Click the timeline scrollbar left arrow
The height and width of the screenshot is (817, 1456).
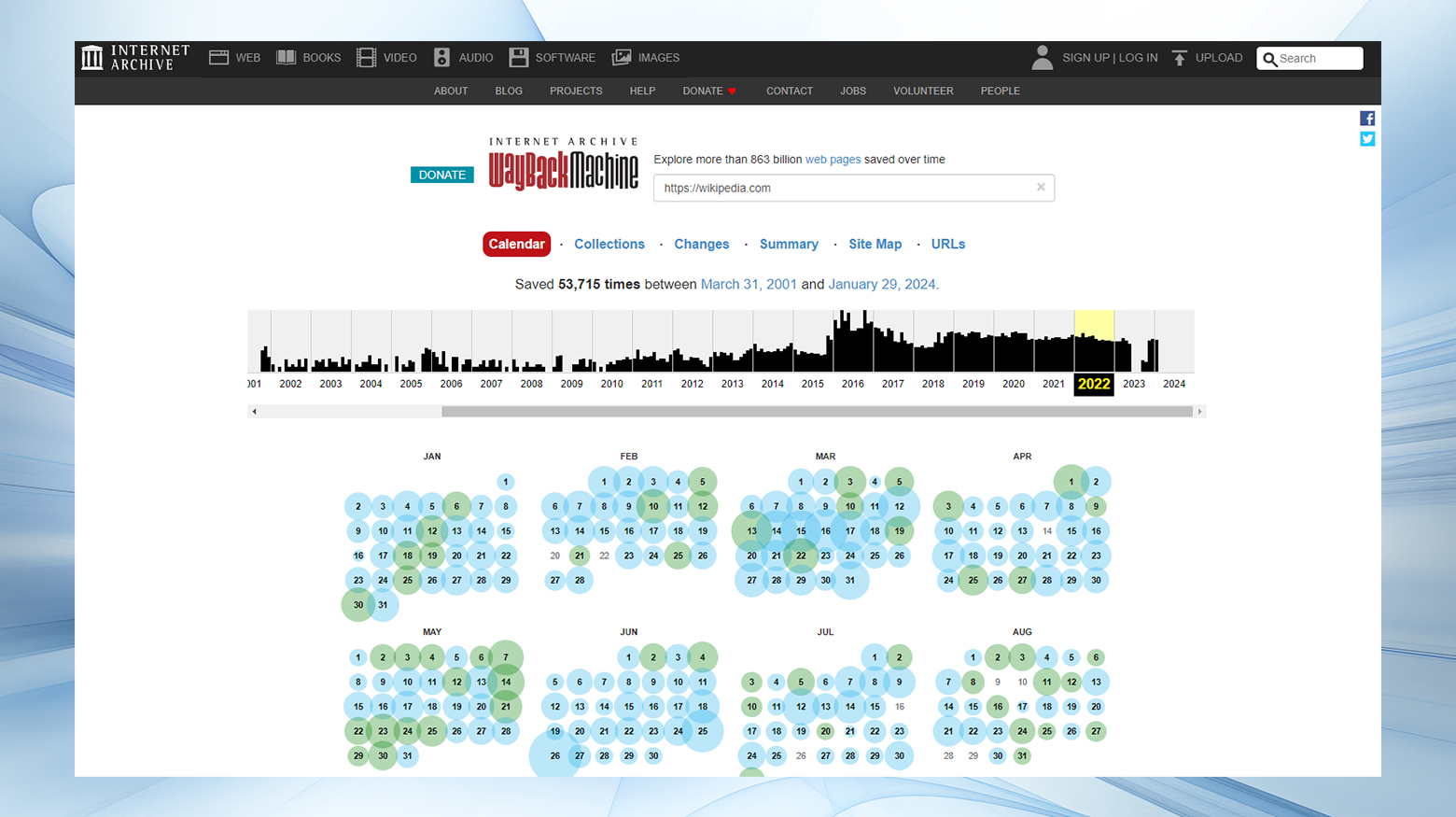(254, 412)
